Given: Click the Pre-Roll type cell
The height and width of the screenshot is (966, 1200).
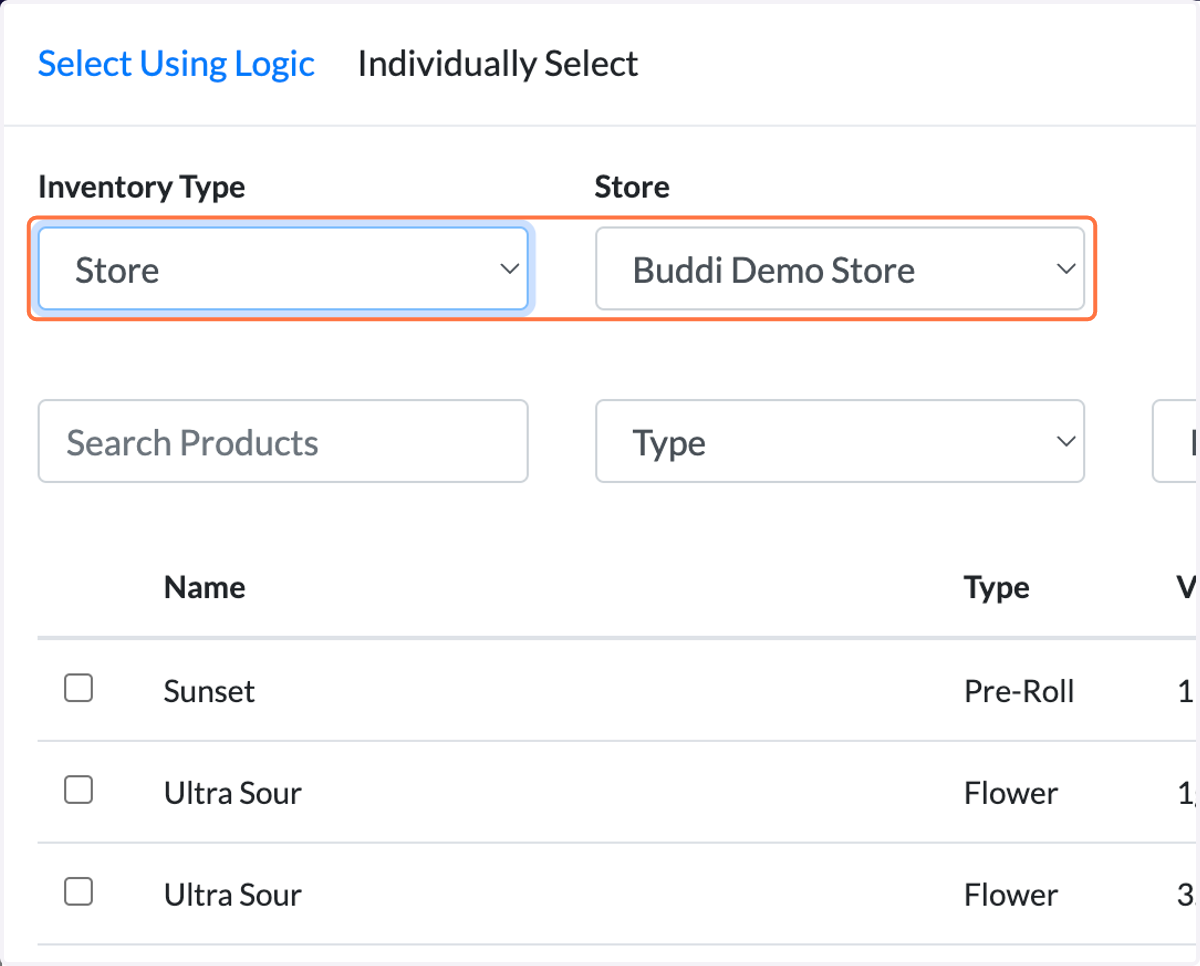Looking at the screenshot, I should (1019, 691).
